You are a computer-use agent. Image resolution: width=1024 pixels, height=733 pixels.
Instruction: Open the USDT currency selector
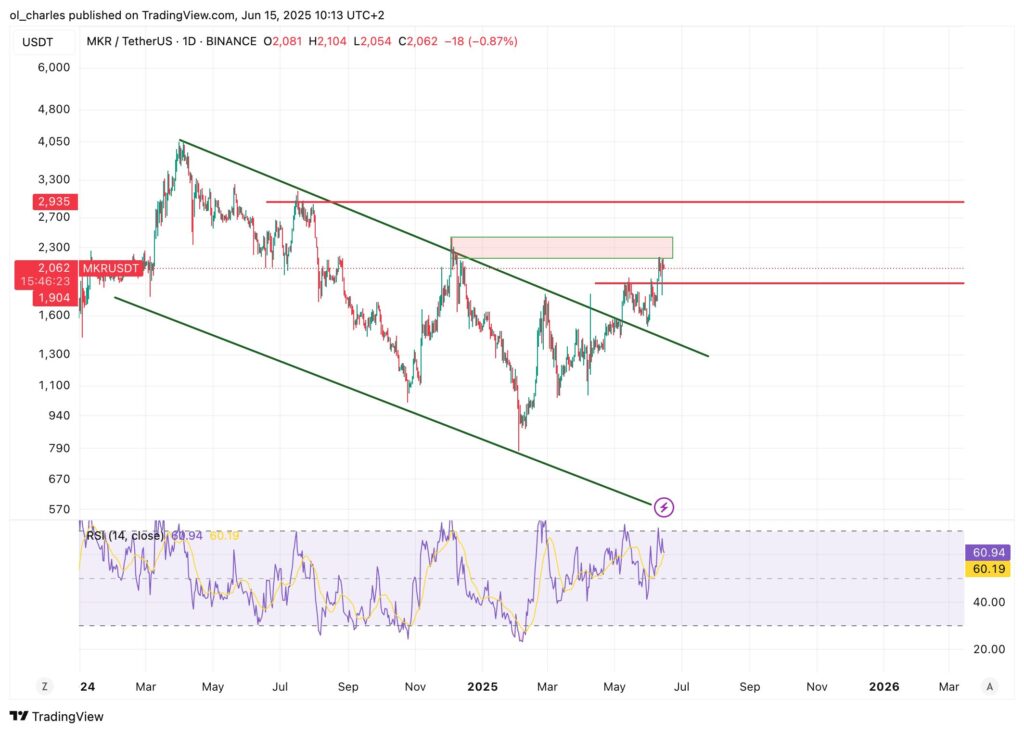(40, 41)
